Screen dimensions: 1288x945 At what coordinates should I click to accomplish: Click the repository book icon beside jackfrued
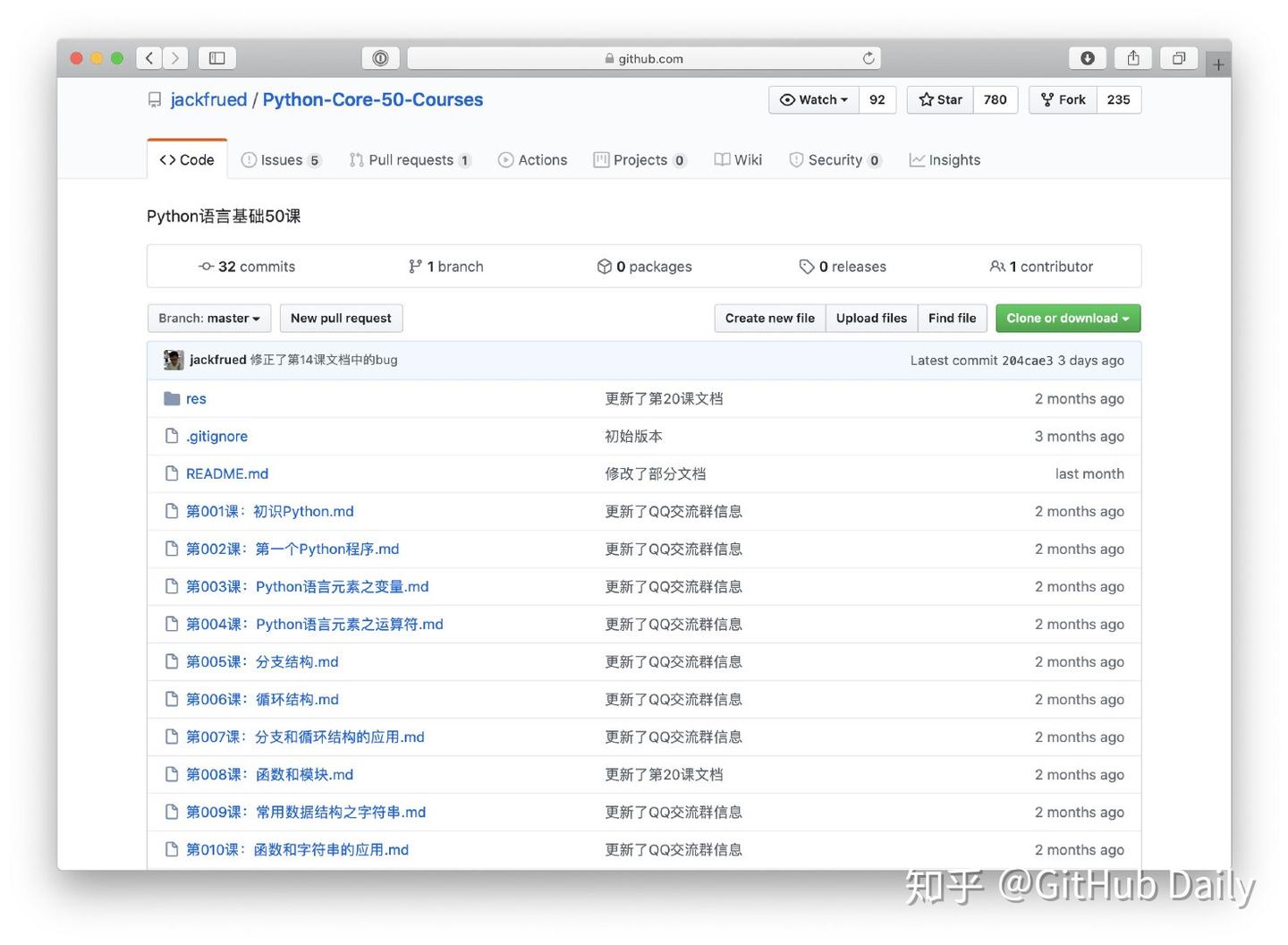[155, 99]
